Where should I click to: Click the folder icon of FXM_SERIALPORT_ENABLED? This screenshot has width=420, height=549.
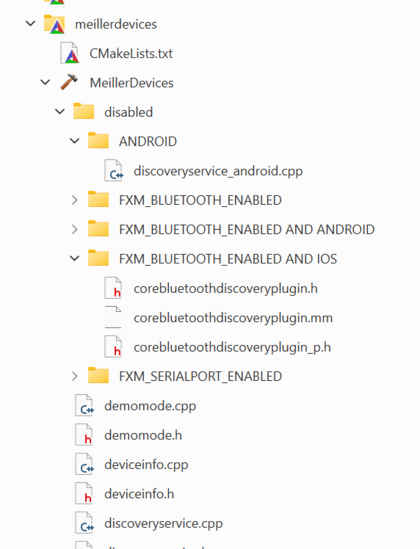coord(98,375)
